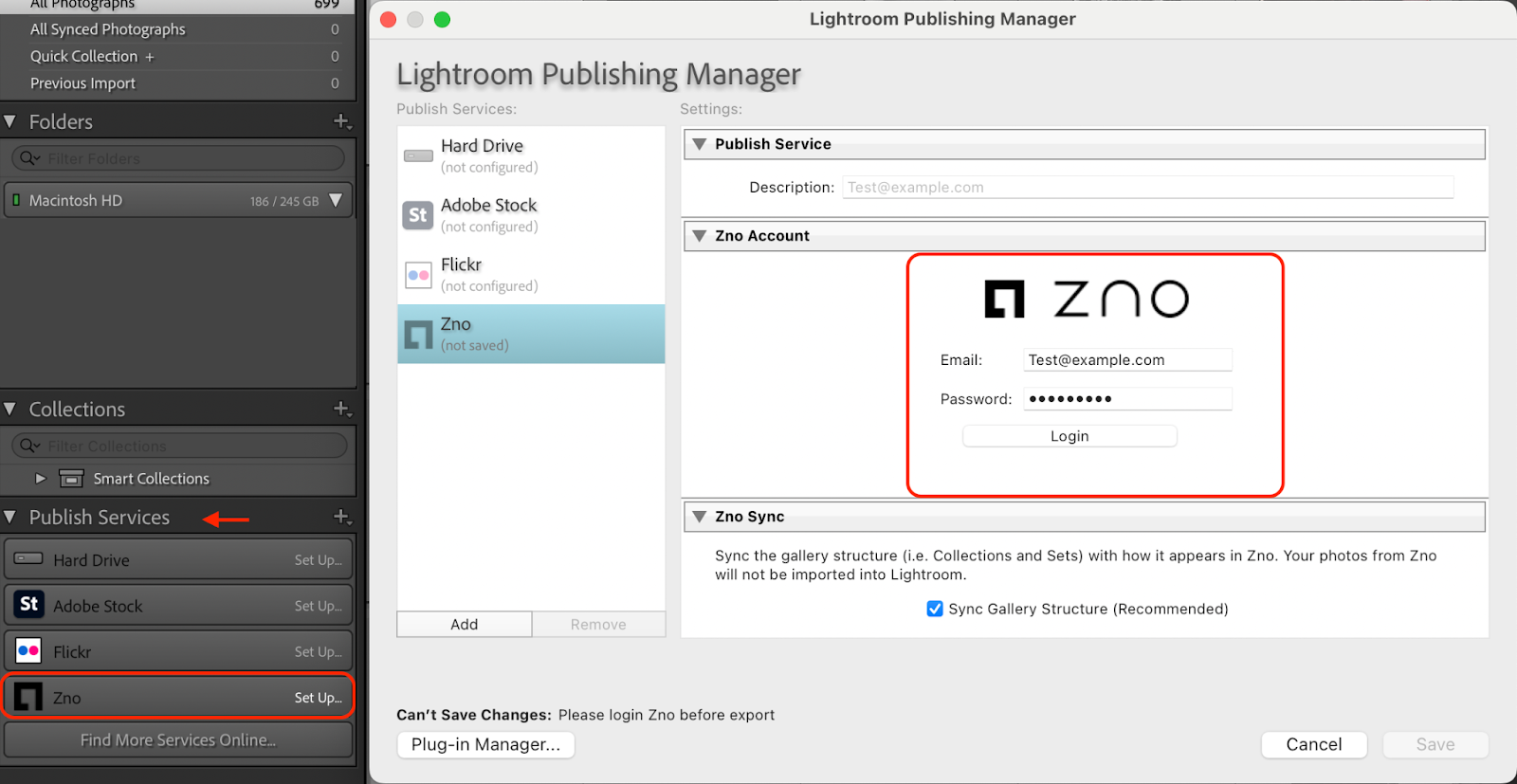The height and width of the screenshot is (784, 1517).
Task: Select Zno service in dialog list
Action: 531,334
